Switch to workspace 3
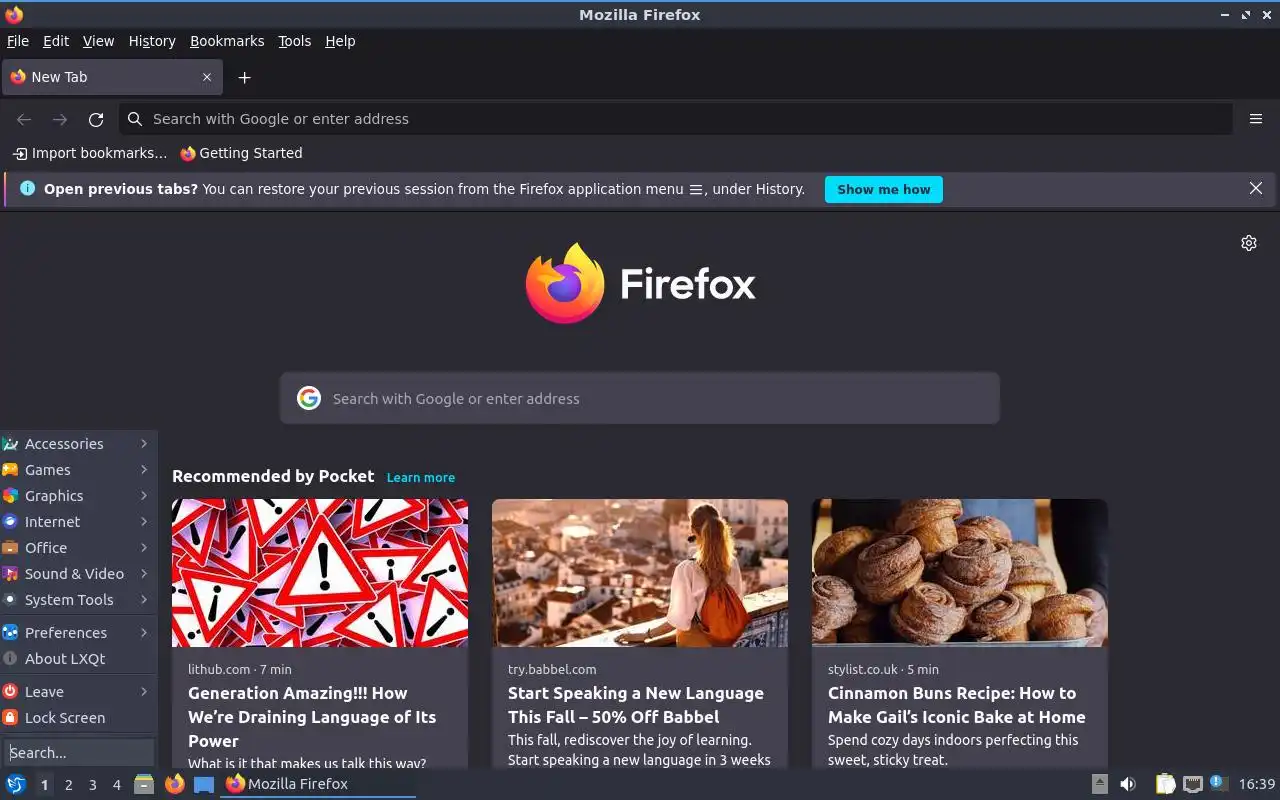Viewport: 1280px width, 800px height. coord(92,785)
